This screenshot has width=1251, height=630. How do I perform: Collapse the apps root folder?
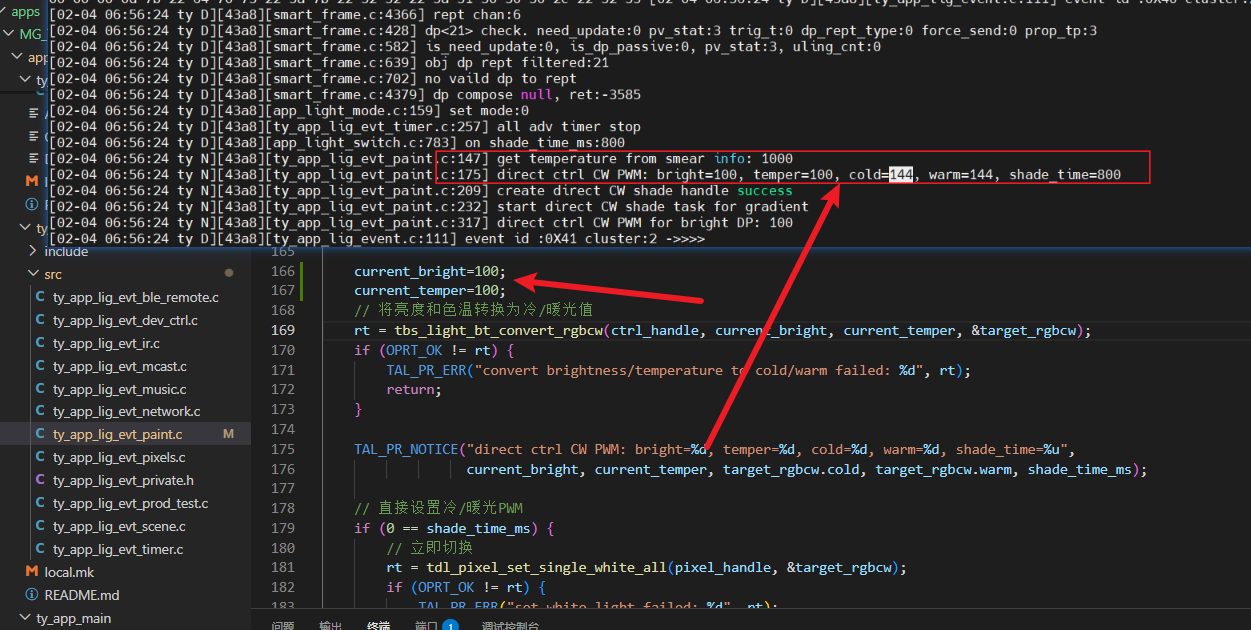[26, 12]
